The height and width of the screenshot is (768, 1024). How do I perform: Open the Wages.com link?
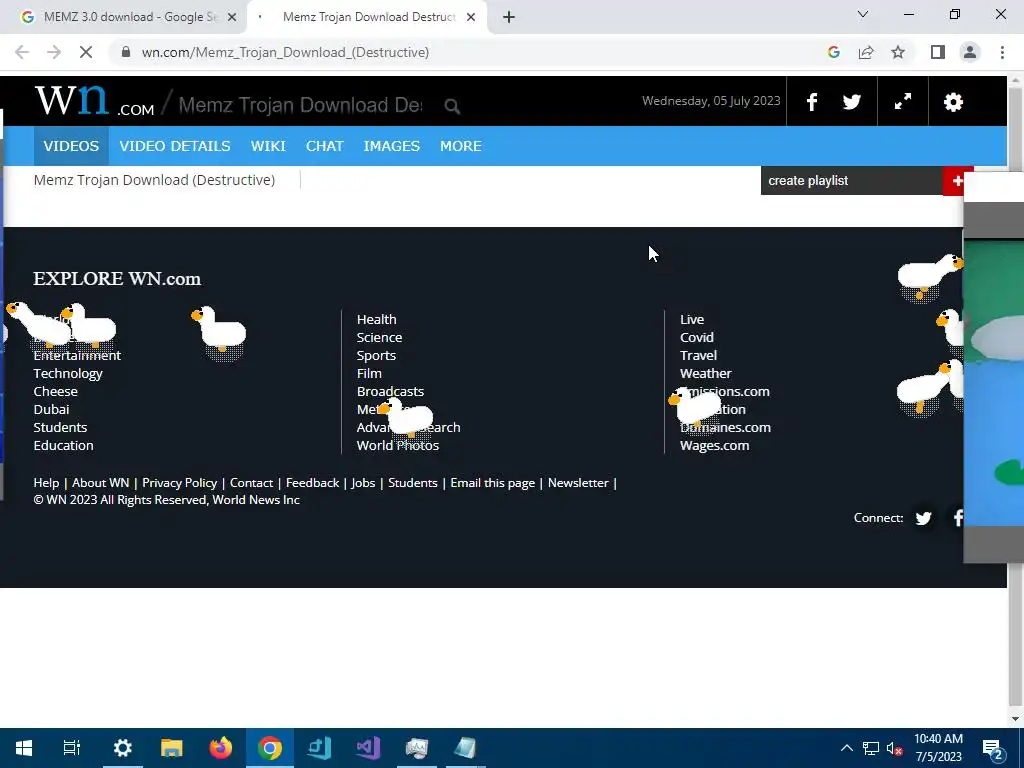[x=714, y=445]
